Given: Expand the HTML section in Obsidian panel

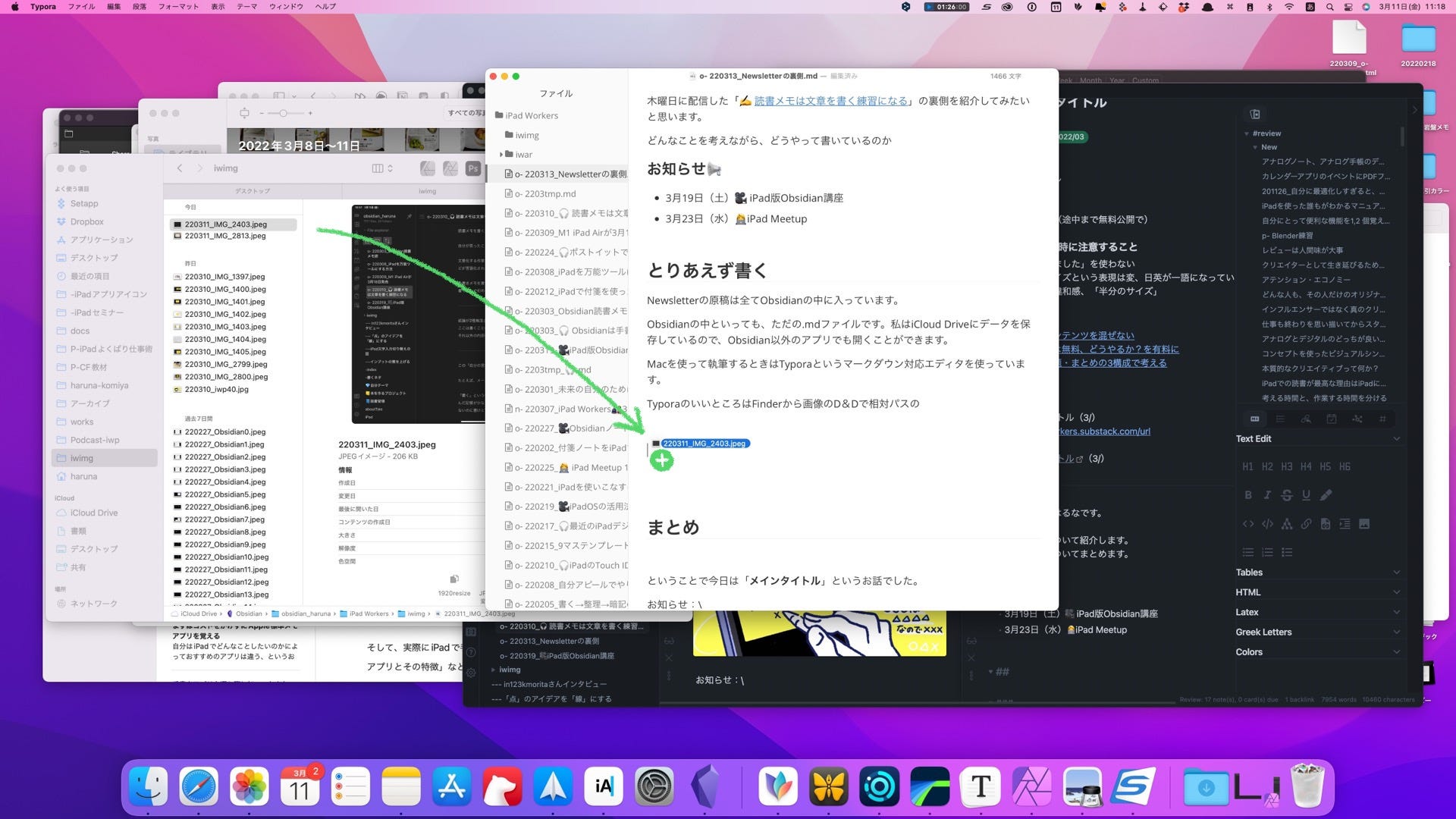Looking at the screenshot, I should [x=1396, y=592].
